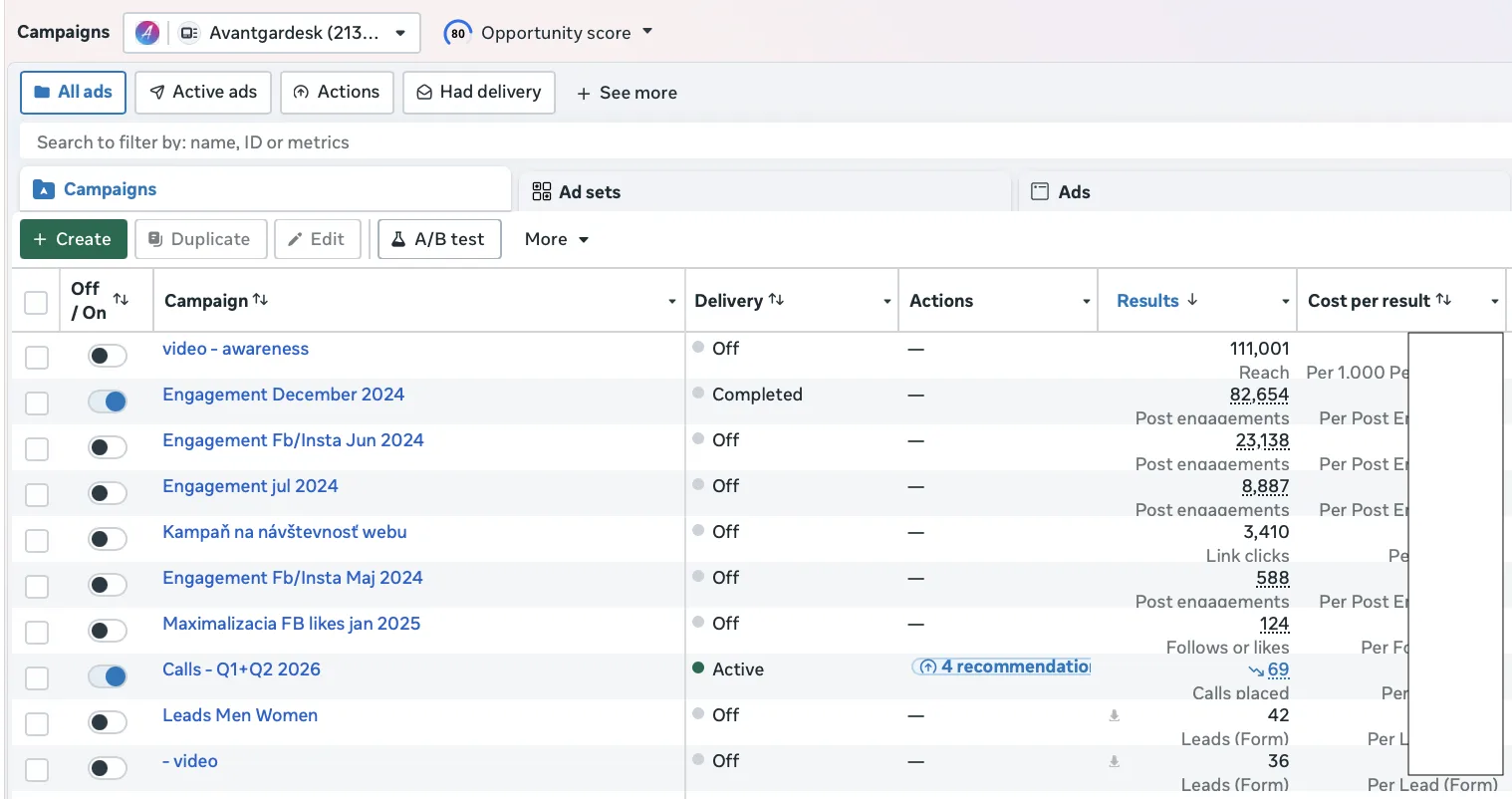Toggle the - video campaign switch
1512x799 pixels.
pyautogui.click(x=108, y=768)
